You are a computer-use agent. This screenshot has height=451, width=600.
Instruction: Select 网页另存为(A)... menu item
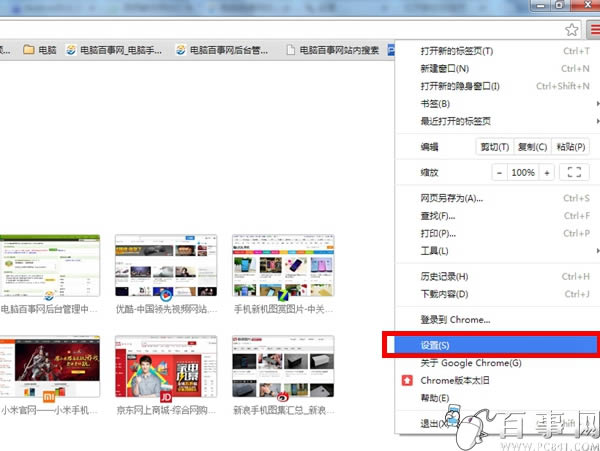tap(497, 198)
